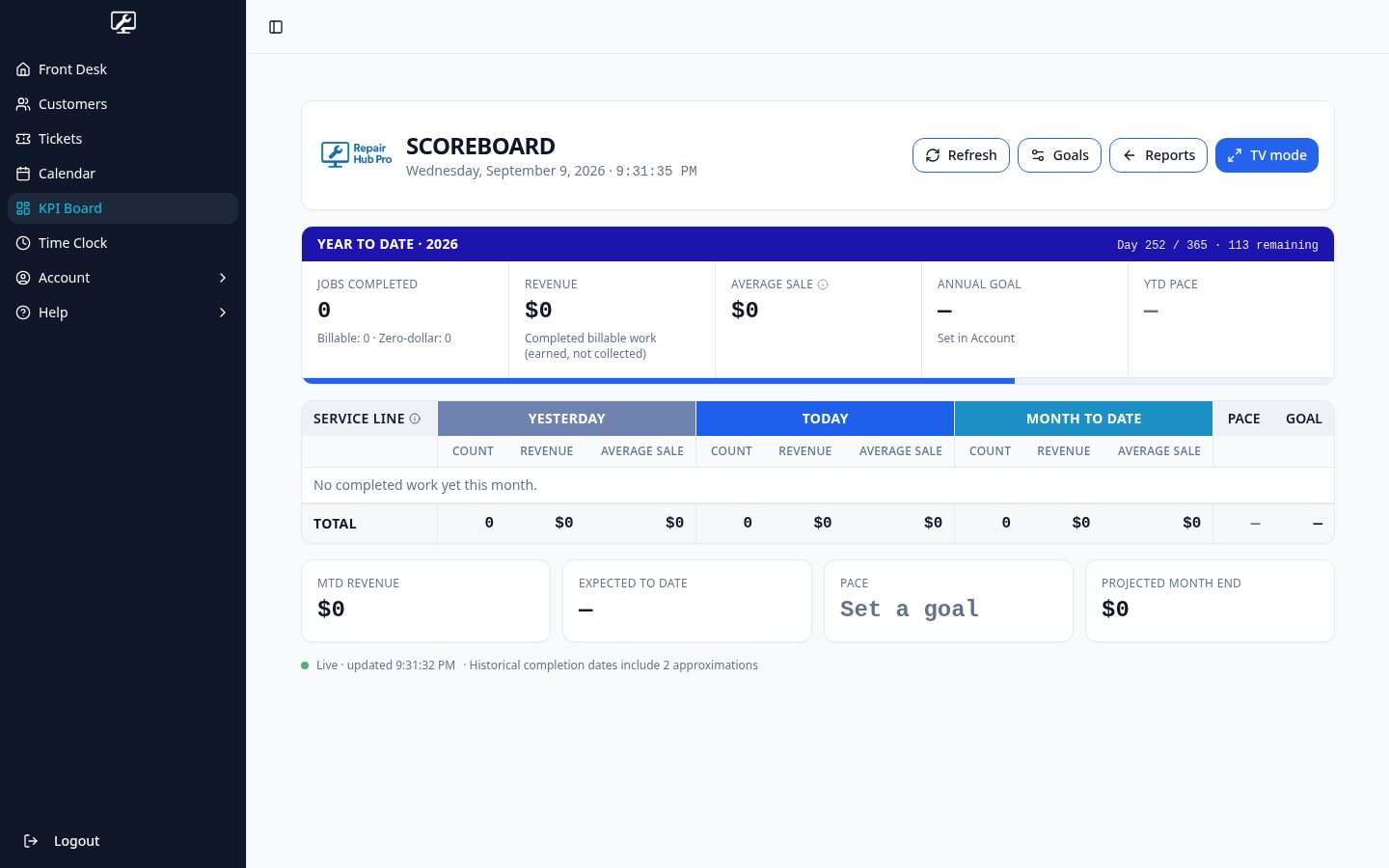The width and height of the screenshot is (1389, 868).
Task: Toggle the sidebar panel icon
Action: pos(276,27)
